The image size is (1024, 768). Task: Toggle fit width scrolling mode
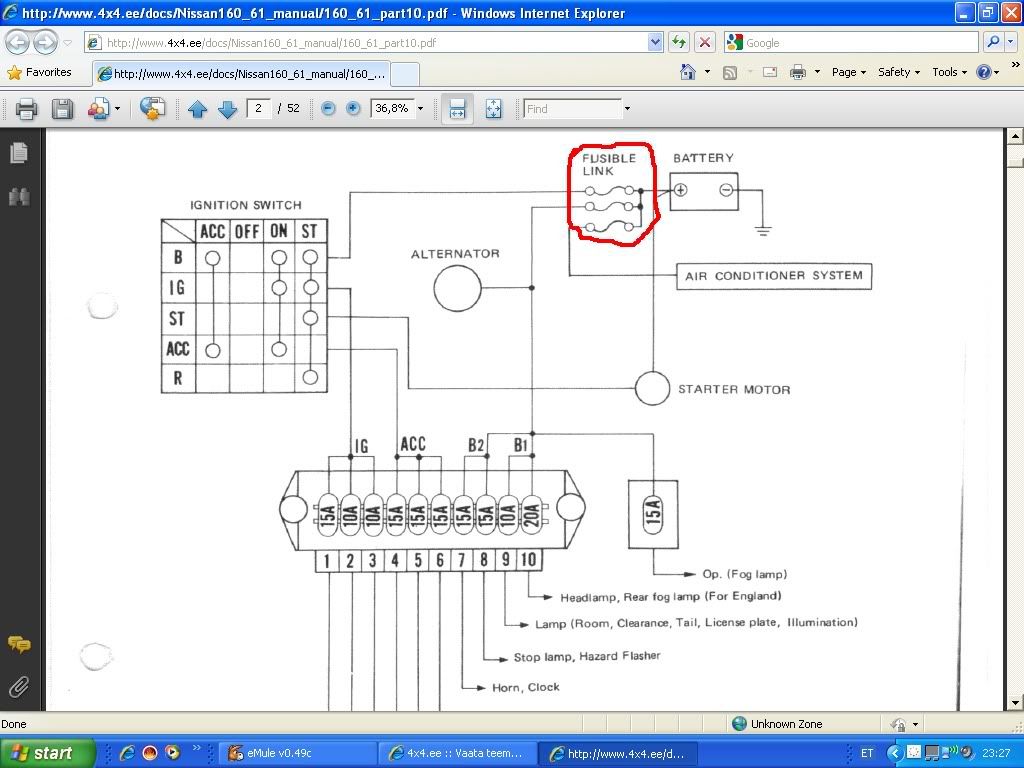(457, 109)
